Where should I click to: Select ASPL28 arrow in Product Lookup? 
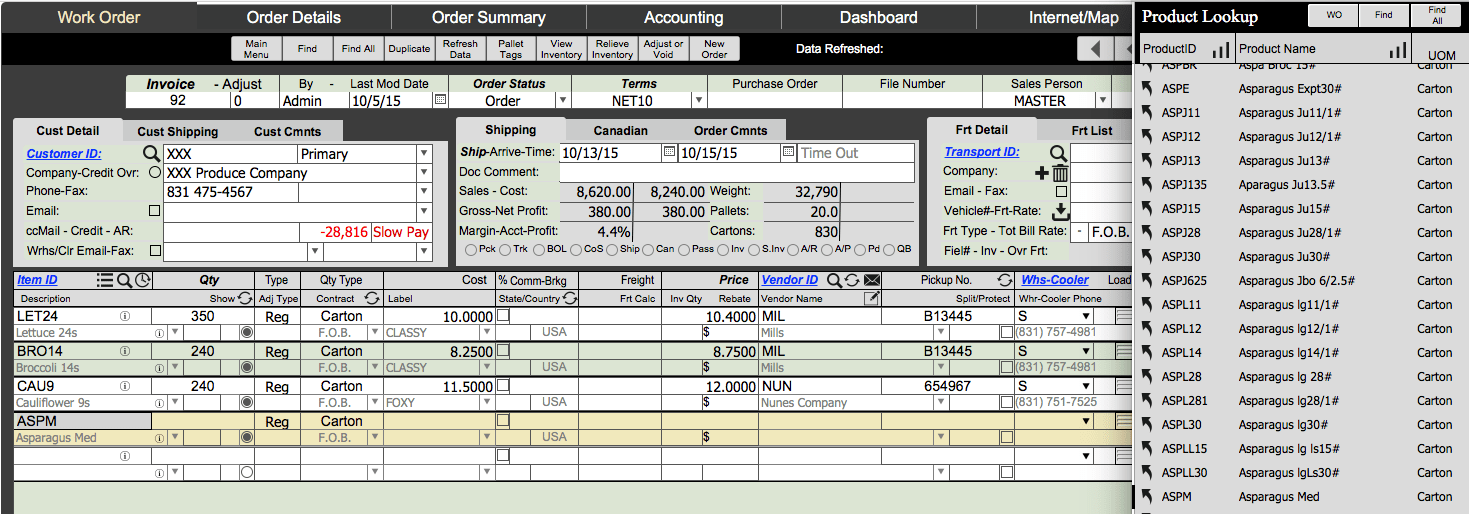(1148, 376)
